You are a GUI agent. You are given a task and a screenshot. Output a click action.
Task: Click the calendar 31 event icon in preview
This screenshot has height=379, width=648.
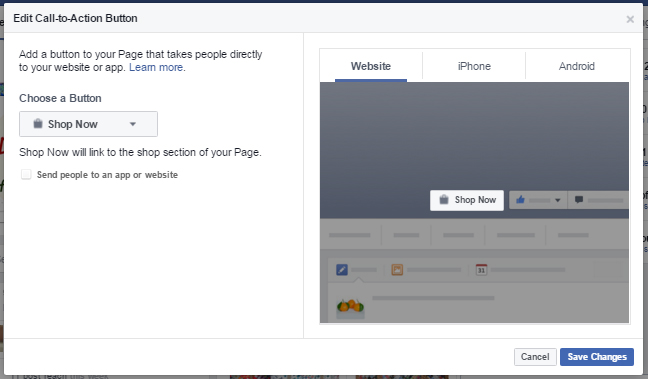tap(481, 270)
